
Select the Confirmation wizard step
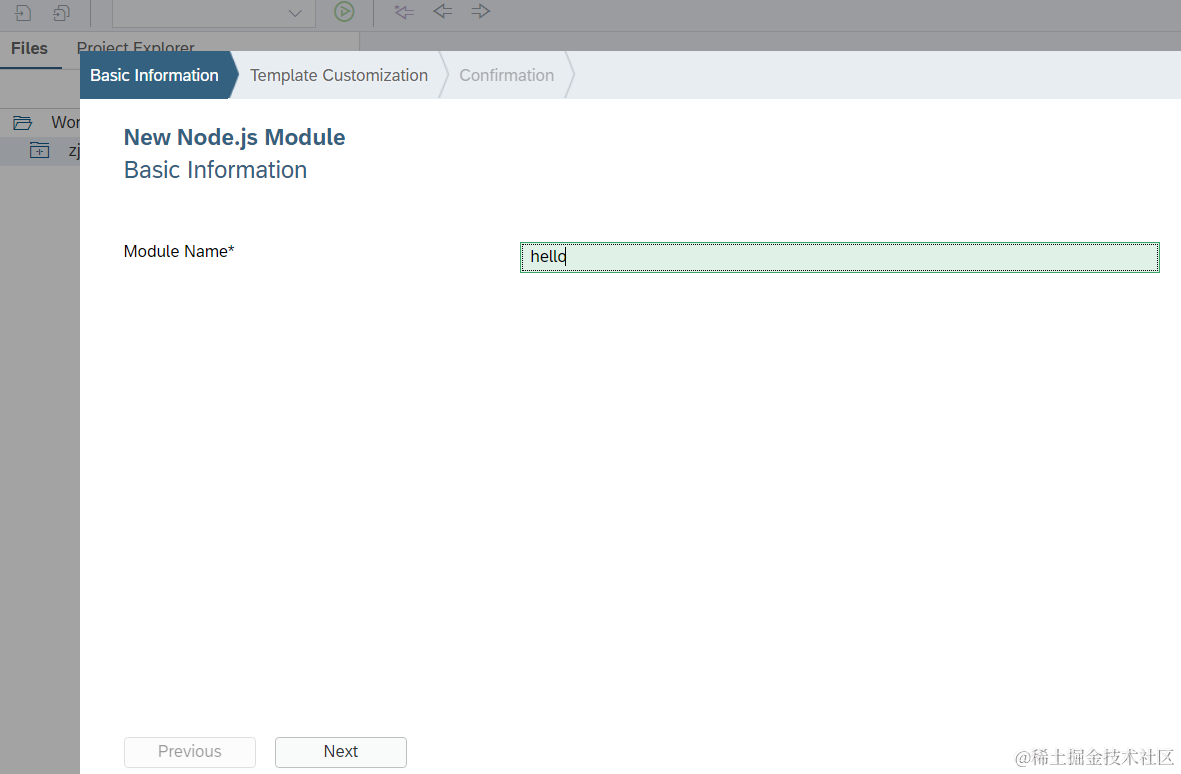point(507,75)
